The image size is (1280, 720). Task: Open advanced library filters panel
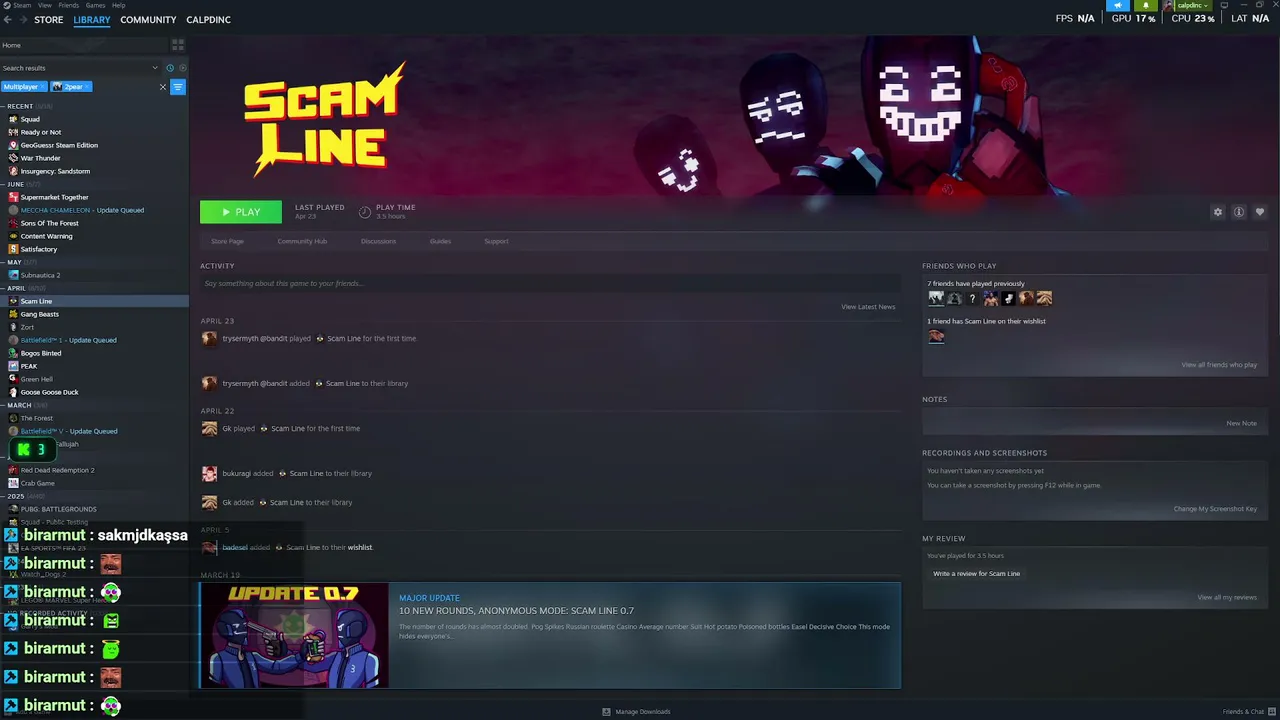tap(178, 87)
